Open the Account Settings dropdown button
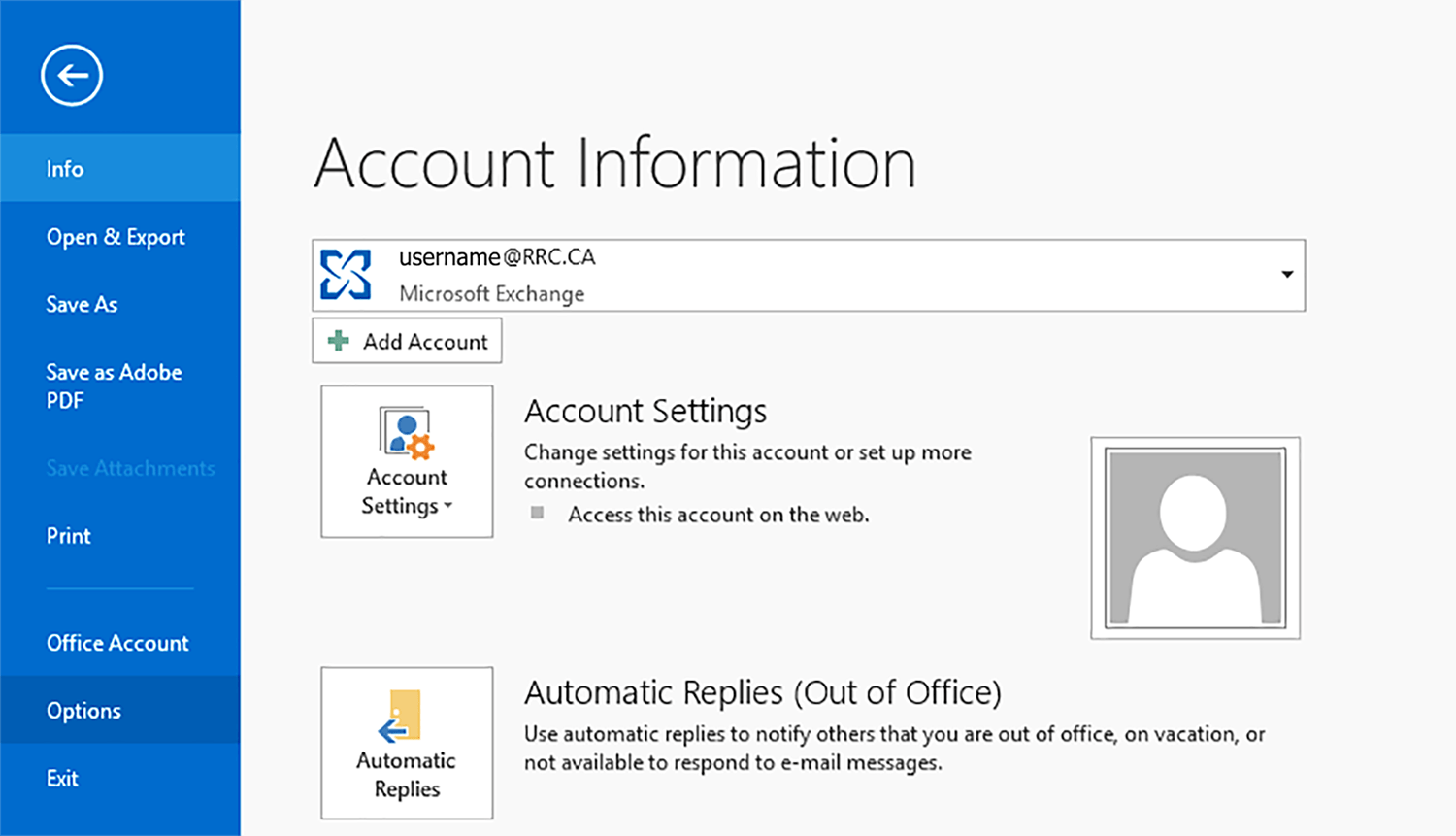Viewport: 1456px width, 836px height. (407, 491)
